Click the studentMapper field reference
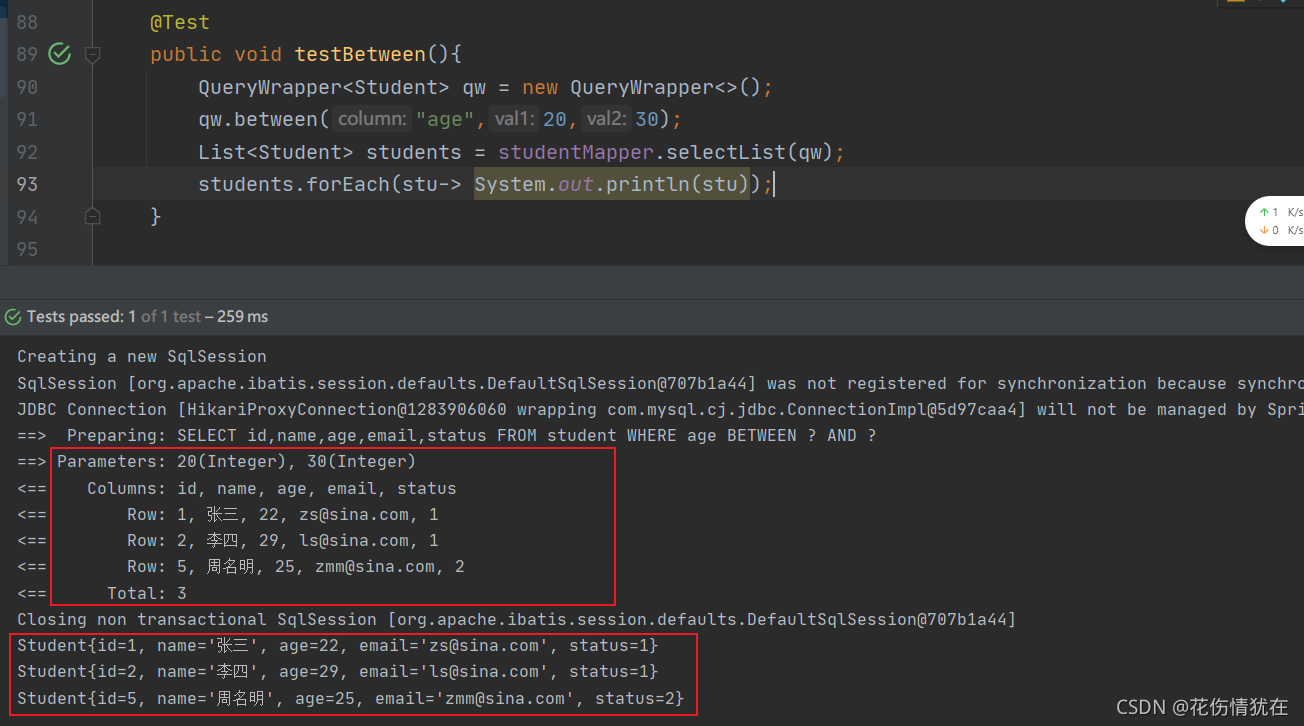 [x=576, y=152]
